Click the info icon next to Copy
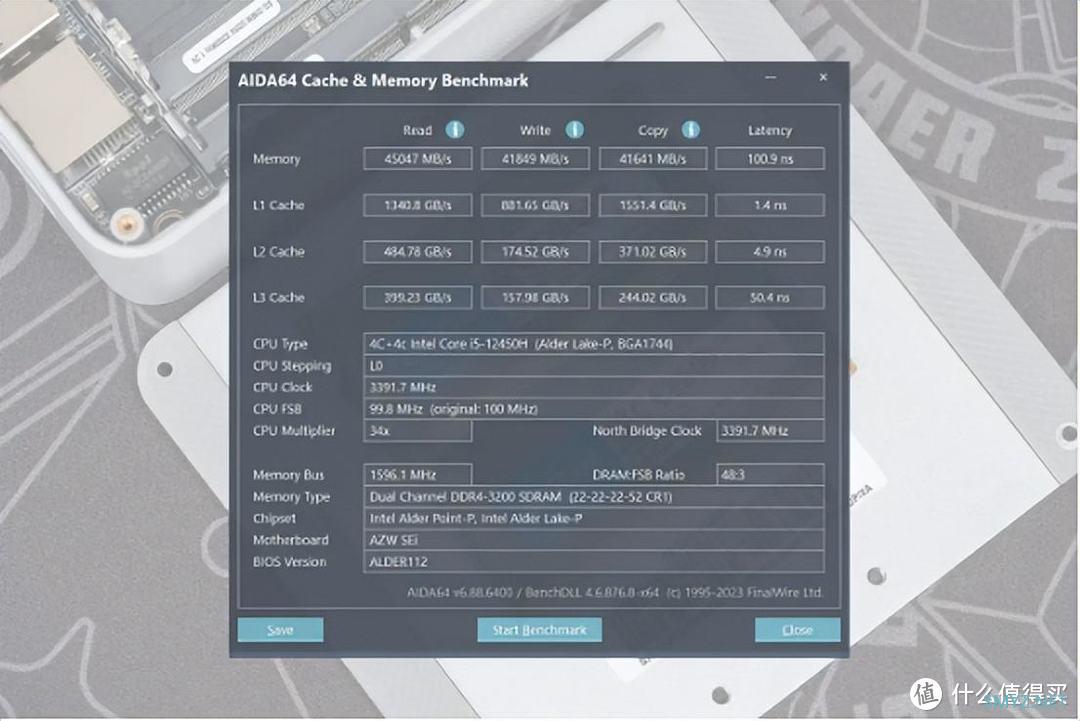Screen dimensions: 1080x721 pyautogui.click(x=691, y=130)
